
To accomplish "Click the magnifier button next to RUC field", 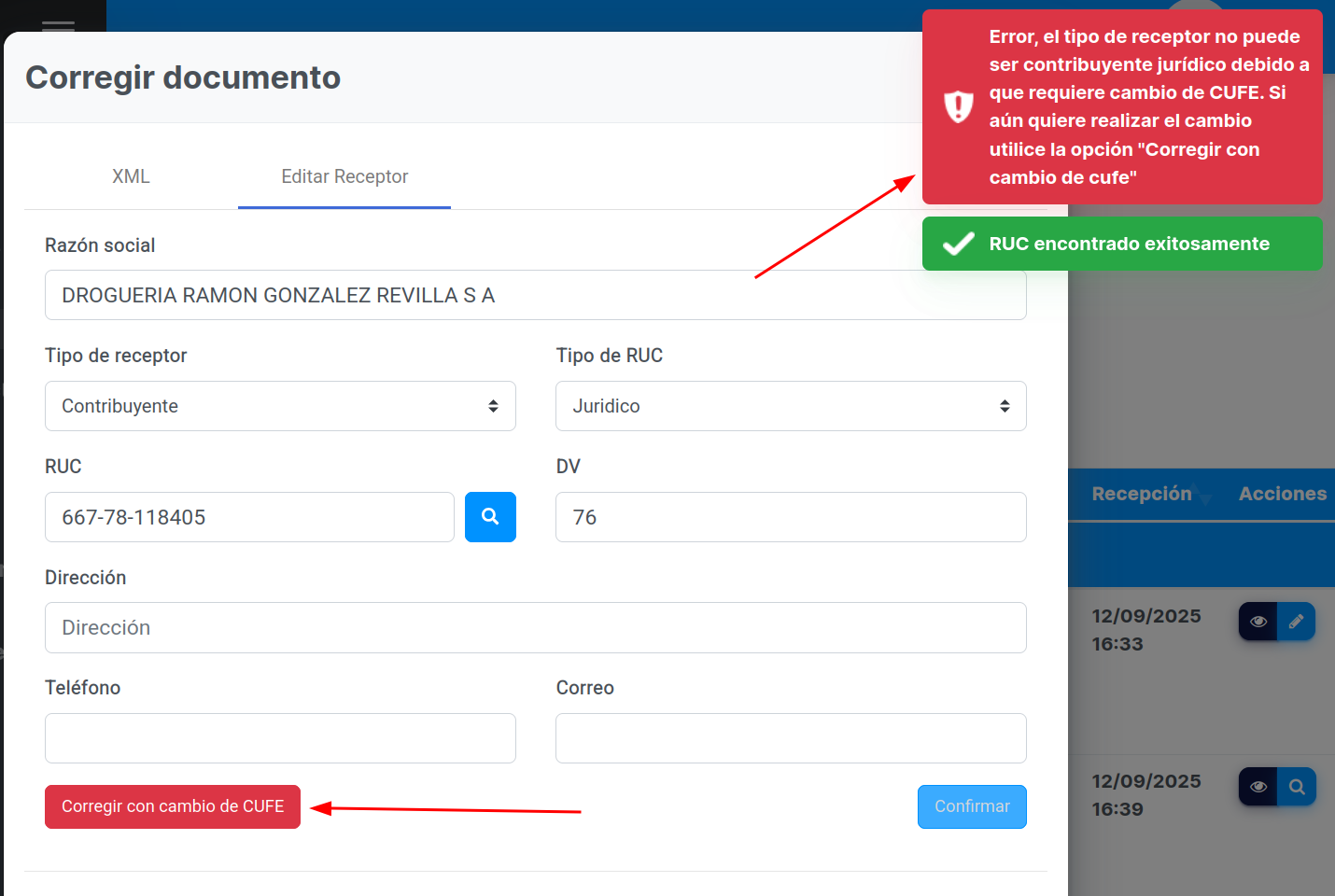I will pos(490,517).
